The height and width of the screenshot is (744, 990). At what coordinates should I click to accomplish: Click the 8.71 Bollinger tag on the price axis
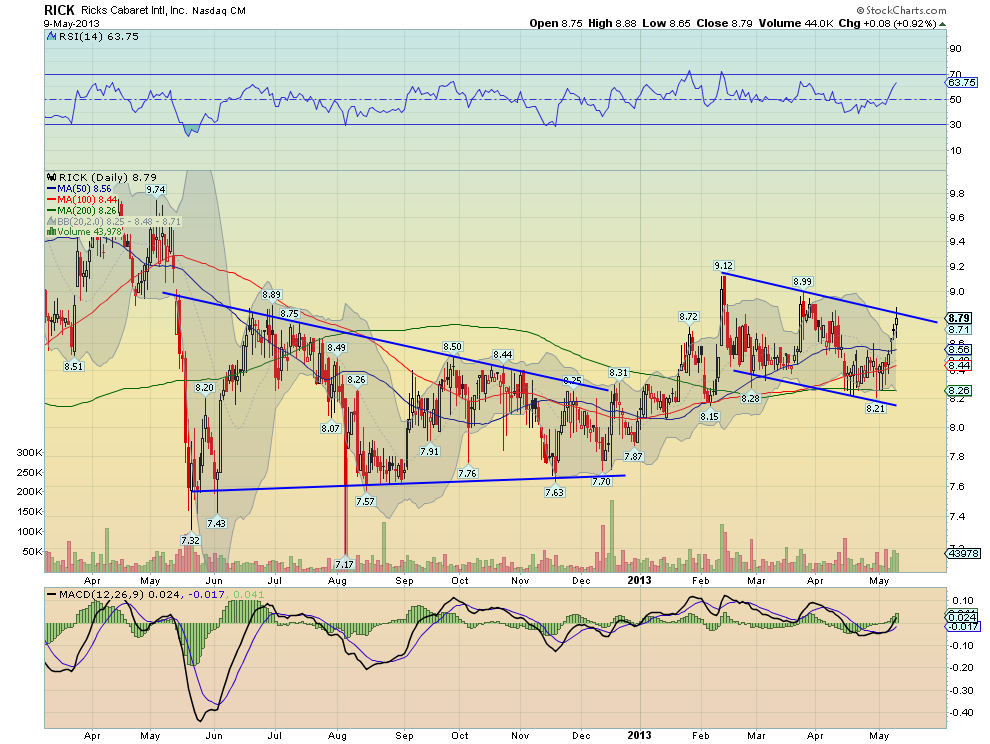(959, 330)
